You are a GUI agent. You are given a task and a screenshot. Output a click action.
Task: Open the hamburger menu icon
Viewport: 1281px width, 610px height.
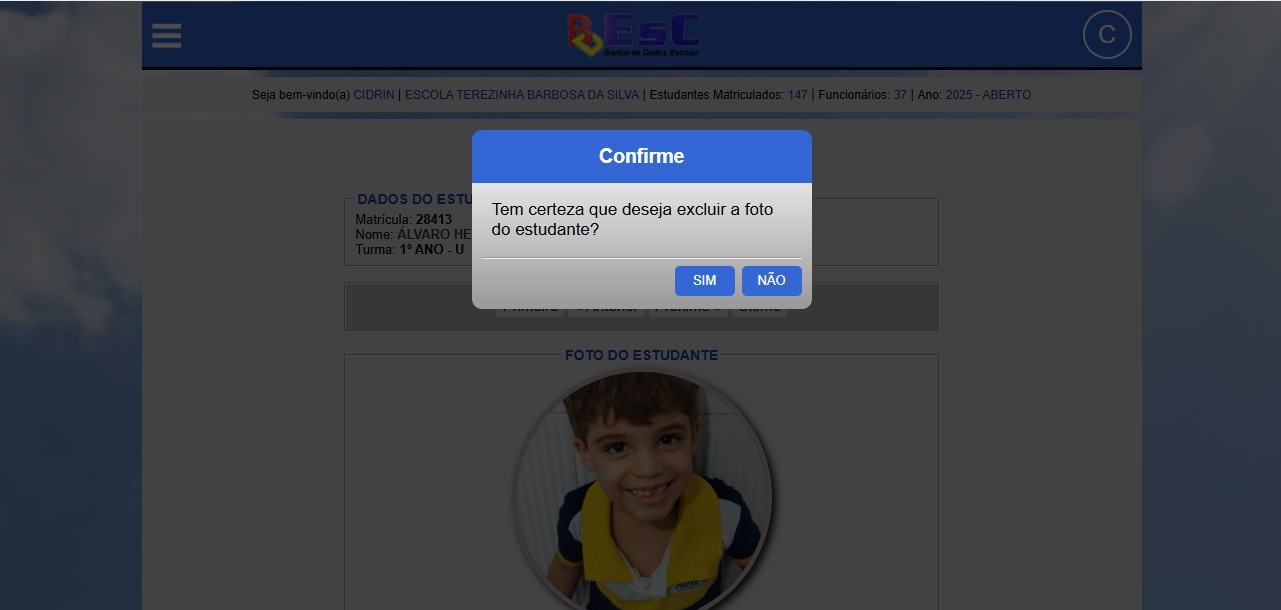(167, 36)
